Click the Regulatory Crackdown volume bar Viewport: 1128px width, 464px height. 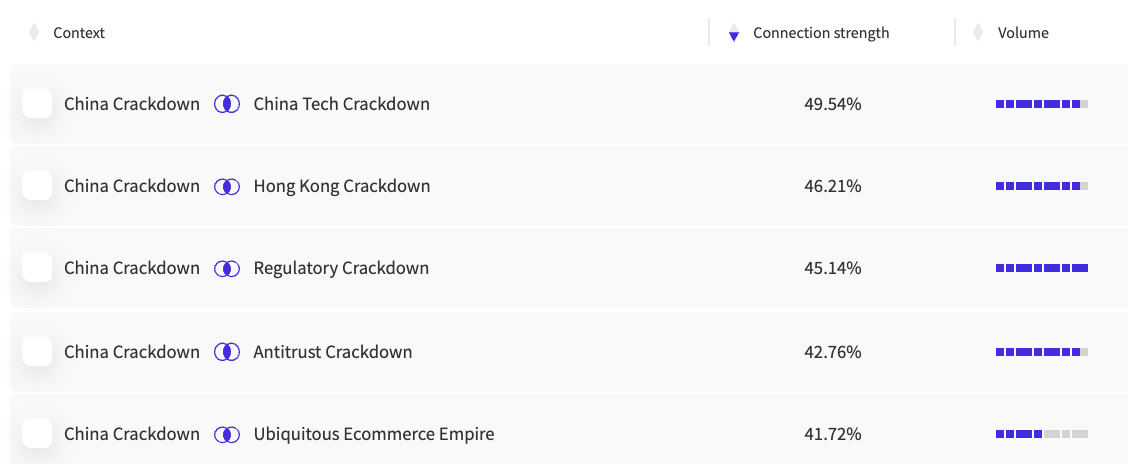(1042, 268)
